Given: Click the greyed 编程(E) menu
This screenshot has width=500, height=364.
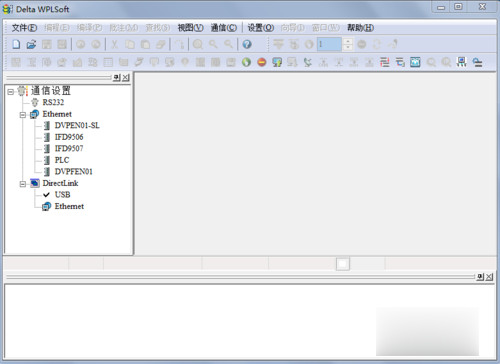Looking at the screenshot, I should click(57, 28).
